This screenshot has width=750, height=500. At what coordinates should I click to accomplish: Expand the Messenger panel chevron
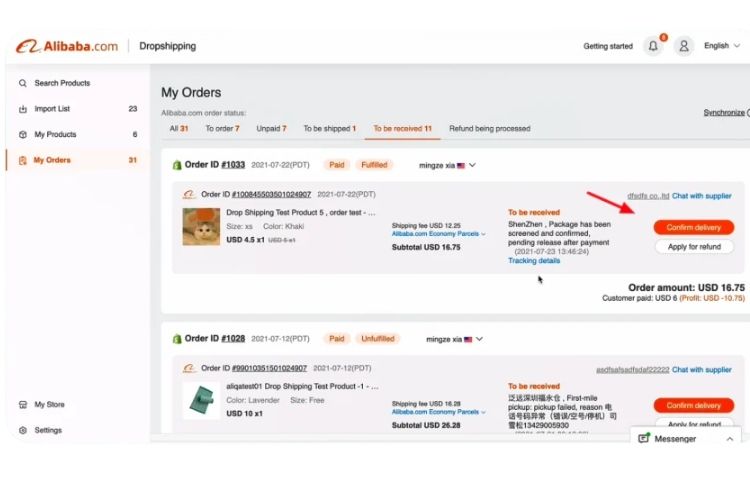point(729,439)
